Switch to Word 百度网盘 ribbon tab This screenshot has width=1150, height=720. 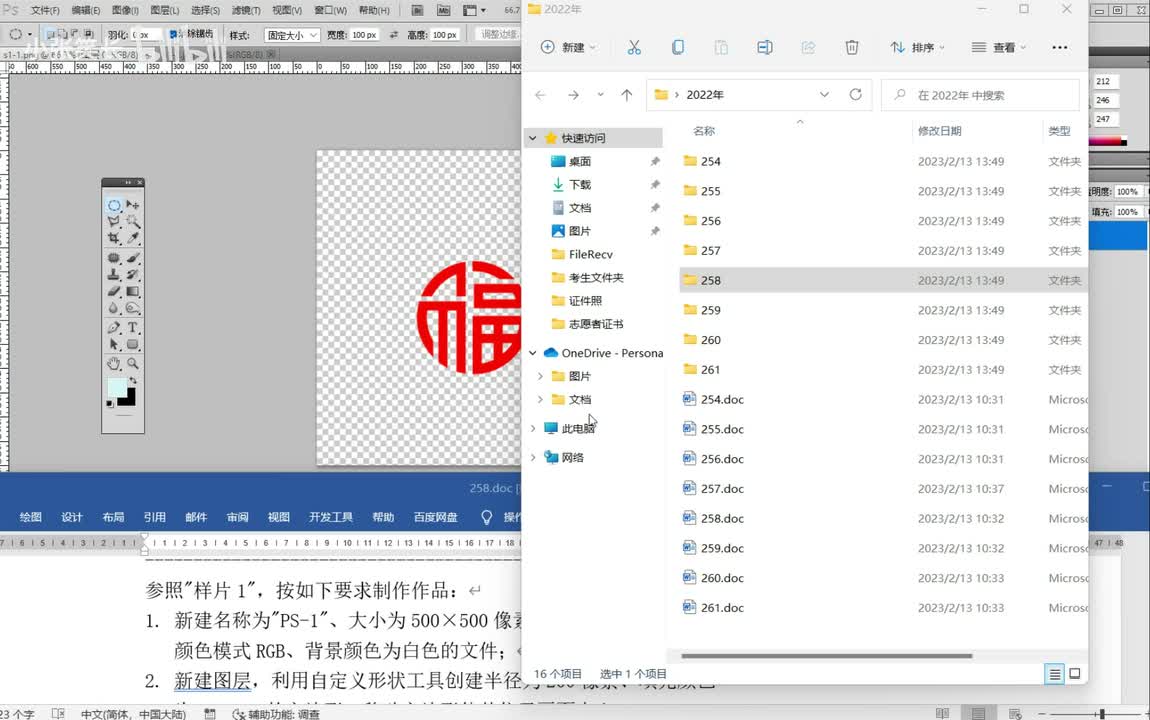(x=436, y=517)
